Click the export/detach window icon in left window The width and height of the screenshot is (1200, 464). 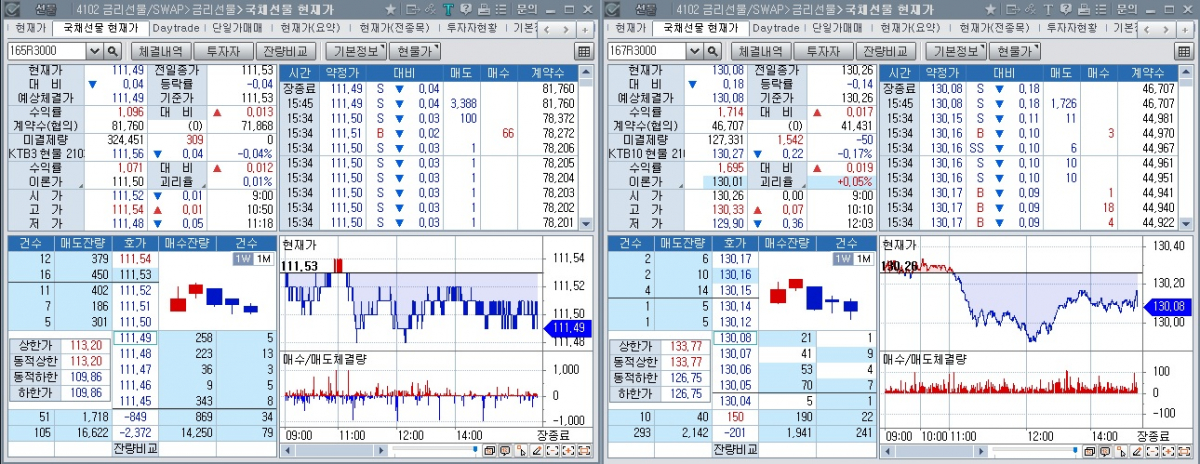point(413,9)
